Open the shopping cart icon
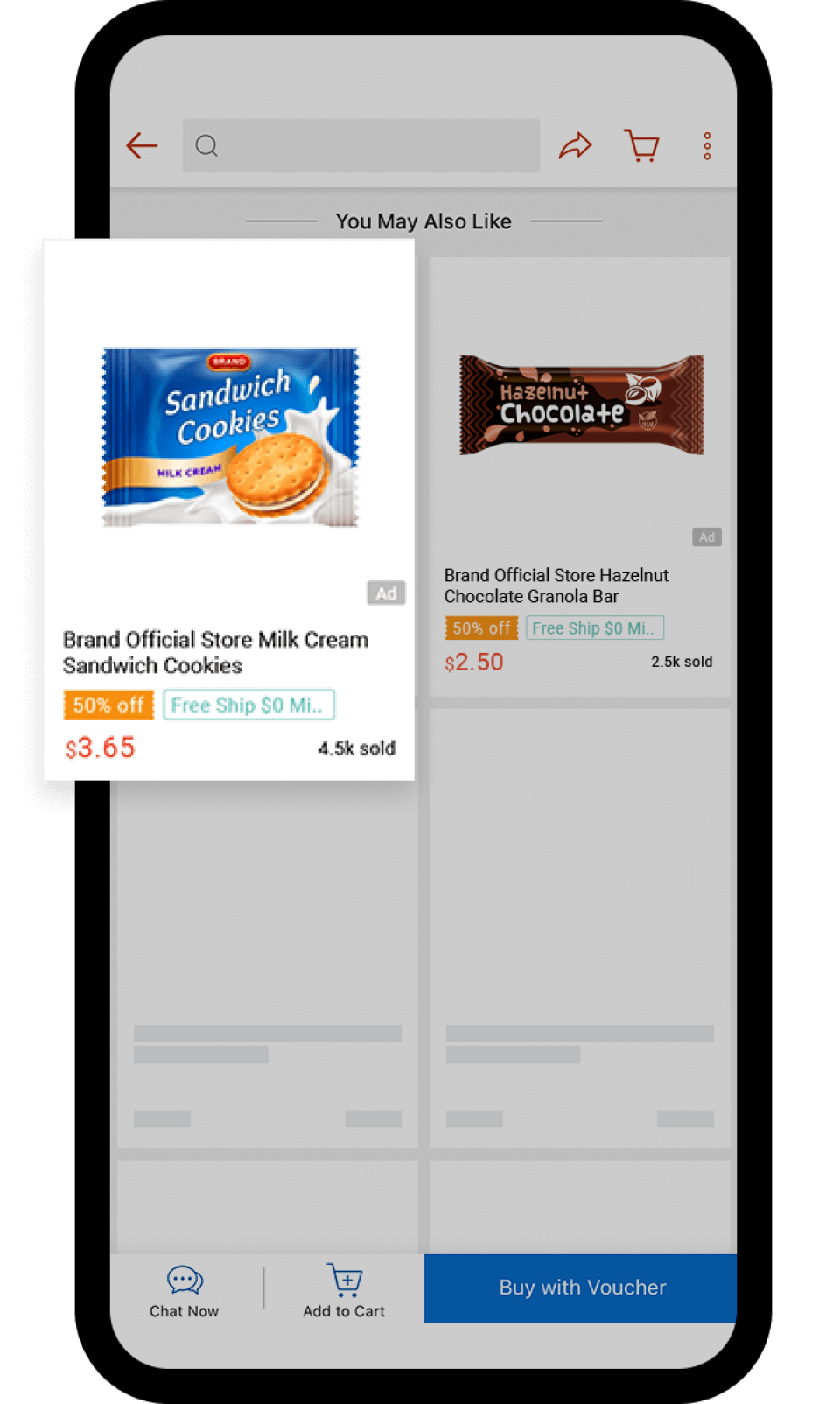The image size is (840, 1404). [641, 145]
